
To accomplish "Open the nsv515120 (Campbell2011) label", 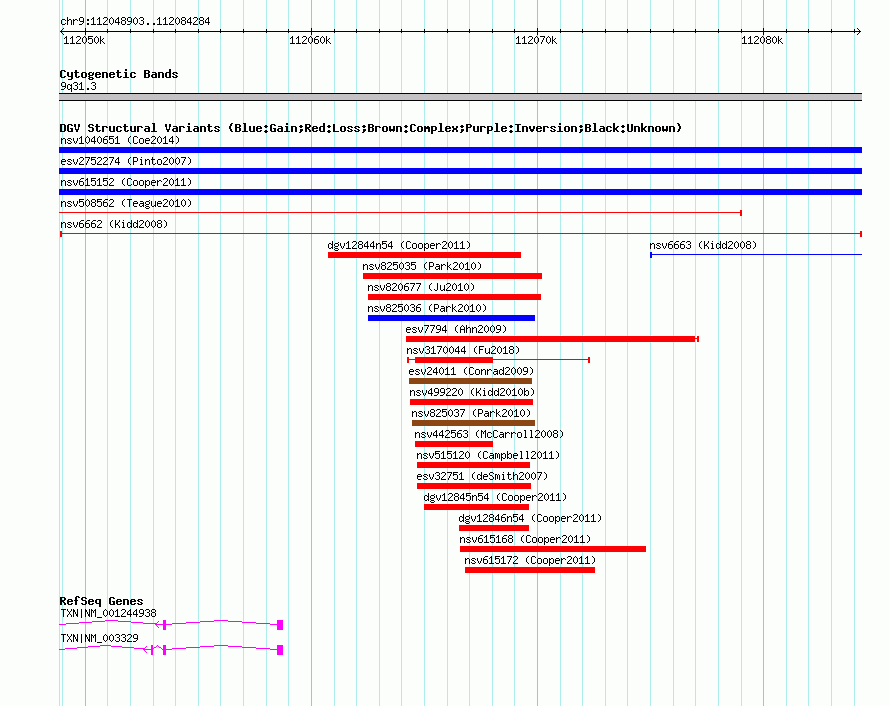I will pyautogui.click(x=488, y=455).
